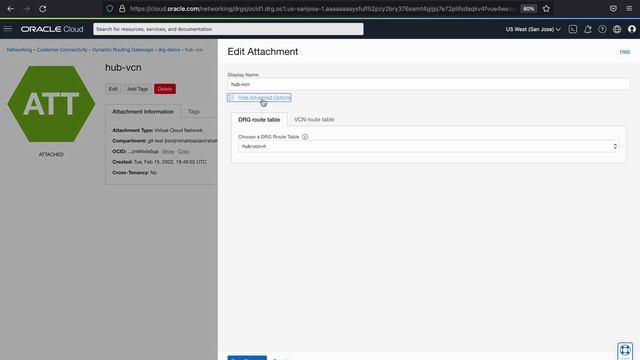640x360 pixels.
Task: Open the language globe icon
Action: [617, 29]
